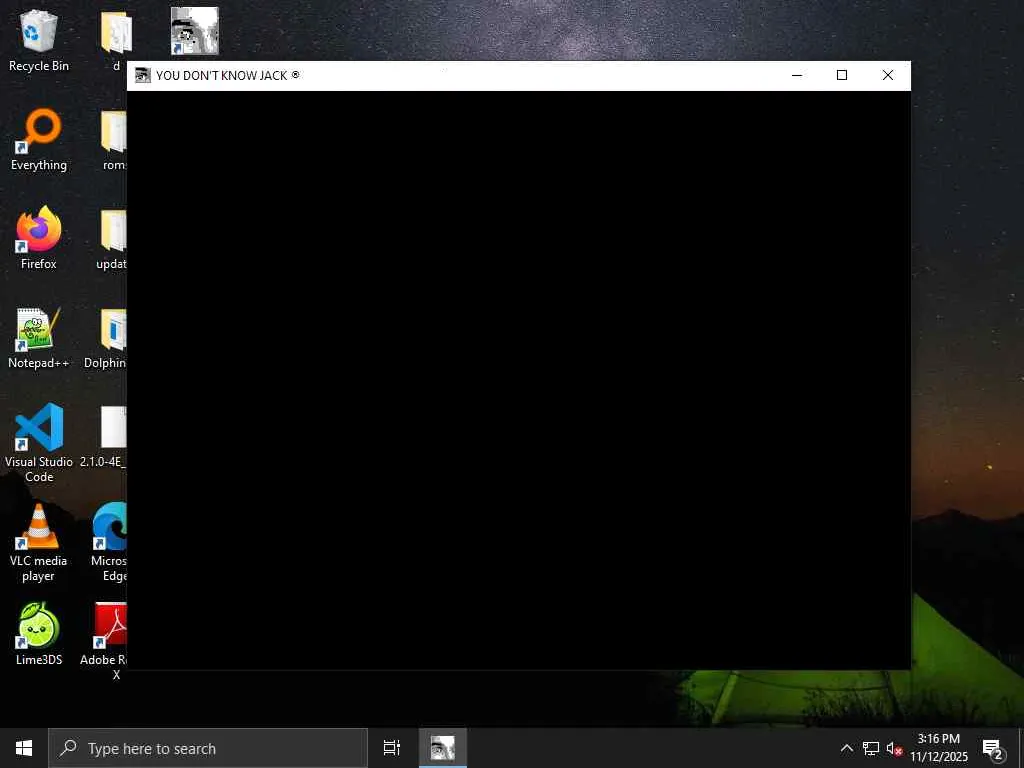Open the Recycle Bin desktop icon
Viewport: 1024px width, 768px height.
tap(39, 40)
